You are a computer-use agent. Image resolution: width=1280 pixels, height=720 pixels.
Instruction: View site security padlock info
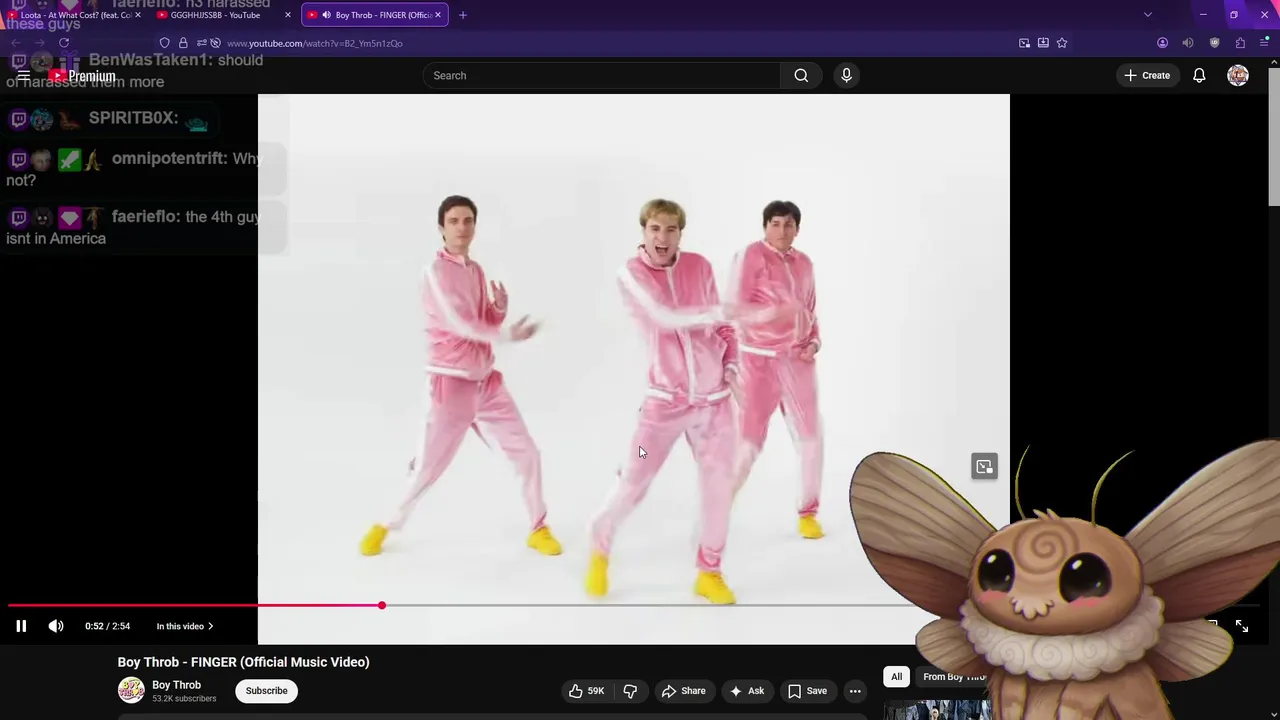183,43
